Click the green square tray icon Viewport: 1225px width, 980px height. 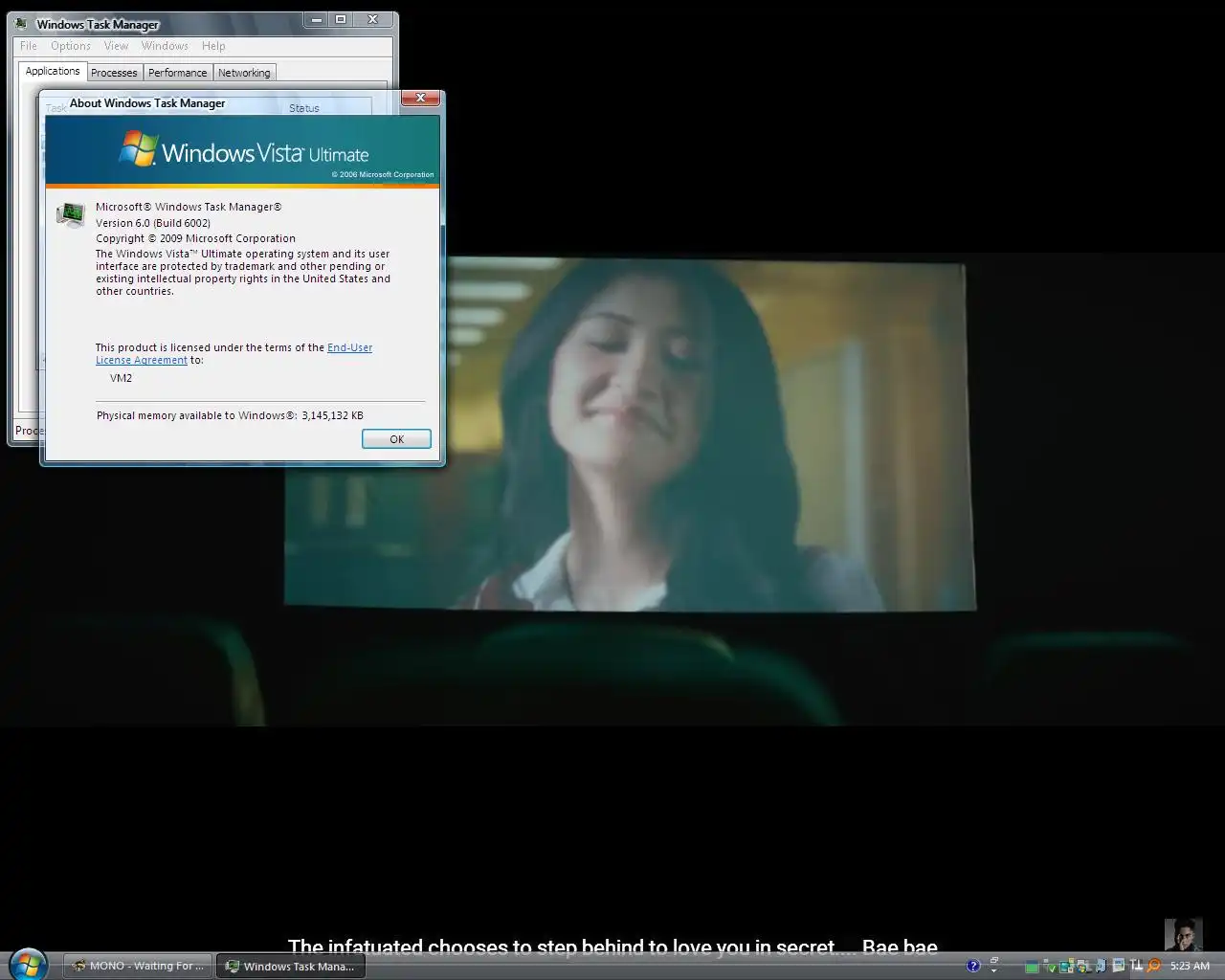pyautogui.click(x=1032, y=968)
